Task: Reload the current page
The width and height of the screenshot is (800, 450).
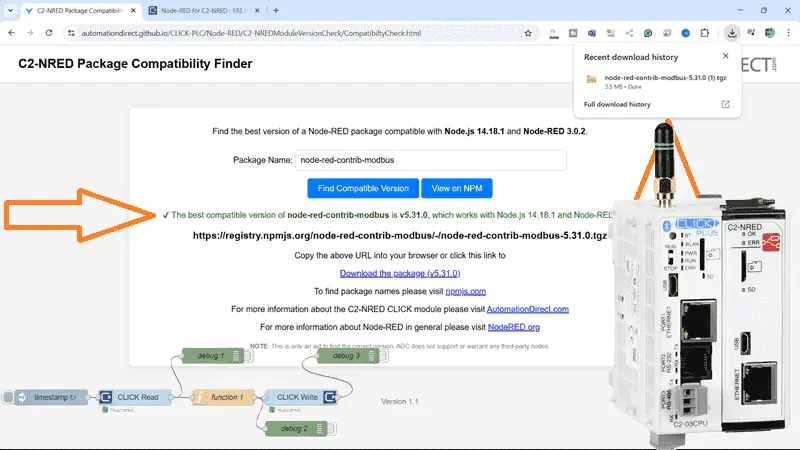Action: pyautogui.click(x=49, y=33)
